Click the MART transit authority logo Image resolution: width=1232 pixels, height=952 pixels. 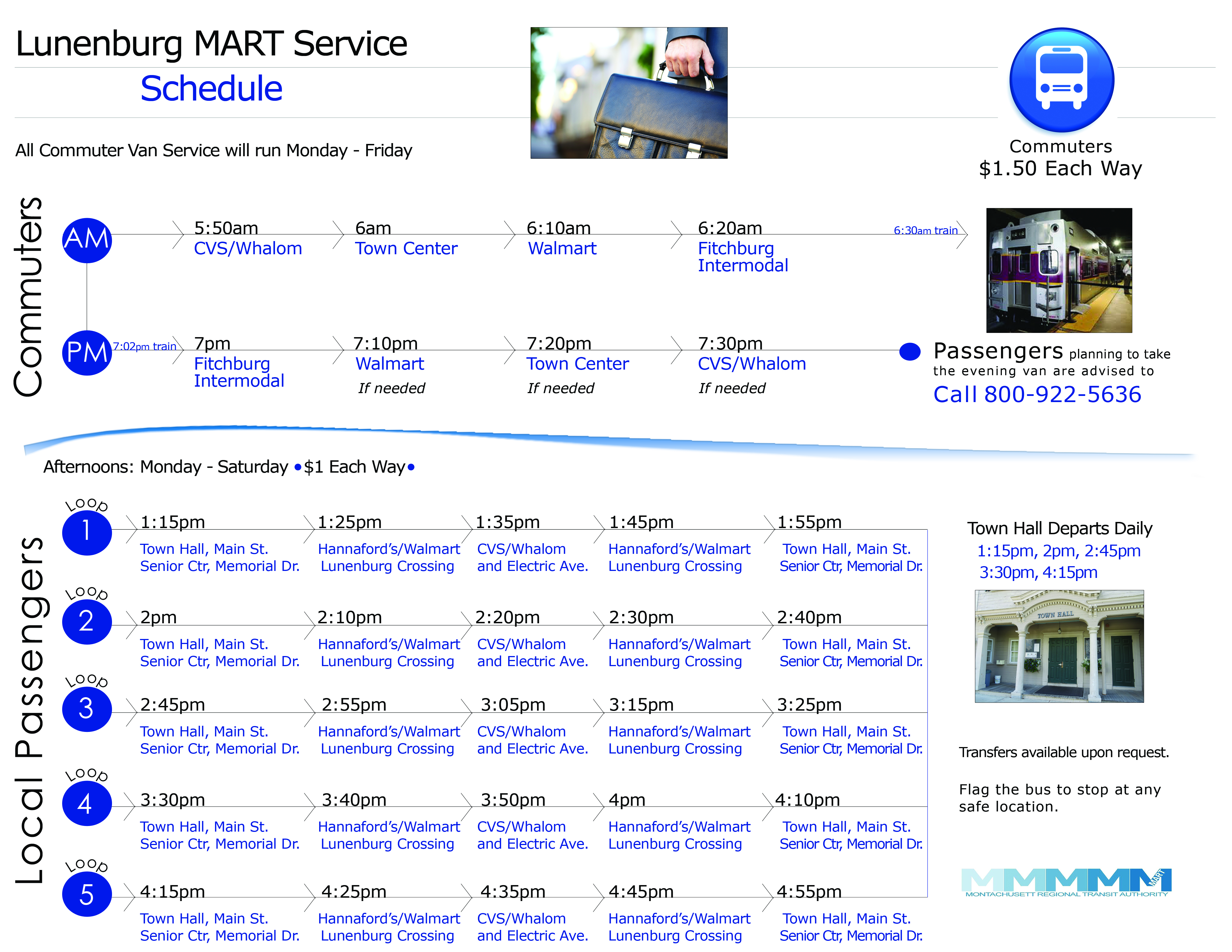[1066, 883]
